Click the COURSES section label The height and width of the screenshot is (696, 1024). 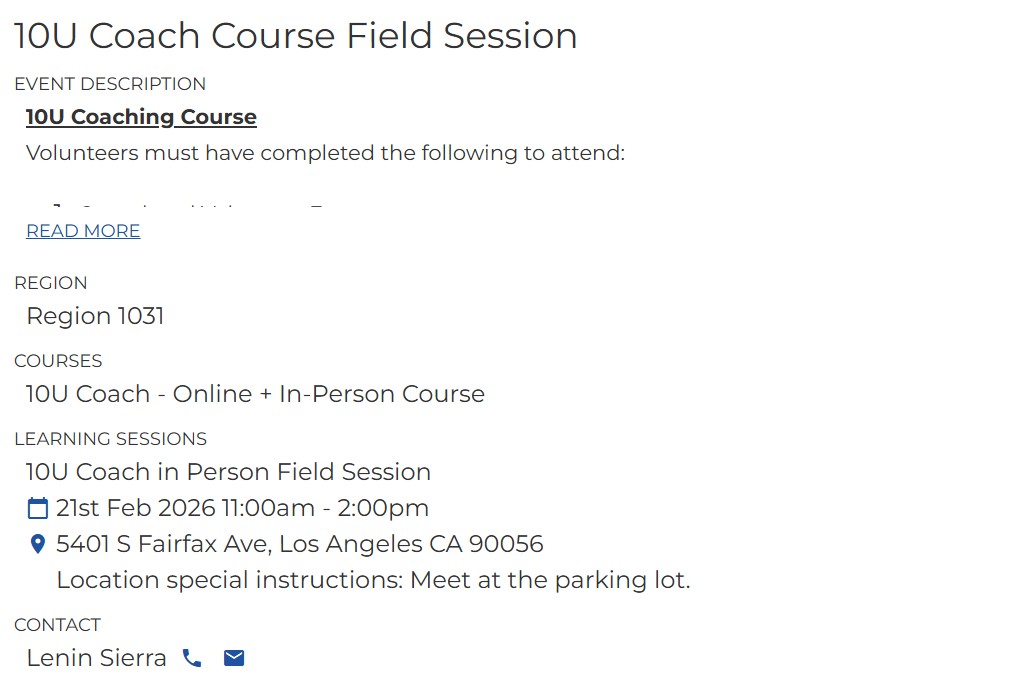(58, 361)
